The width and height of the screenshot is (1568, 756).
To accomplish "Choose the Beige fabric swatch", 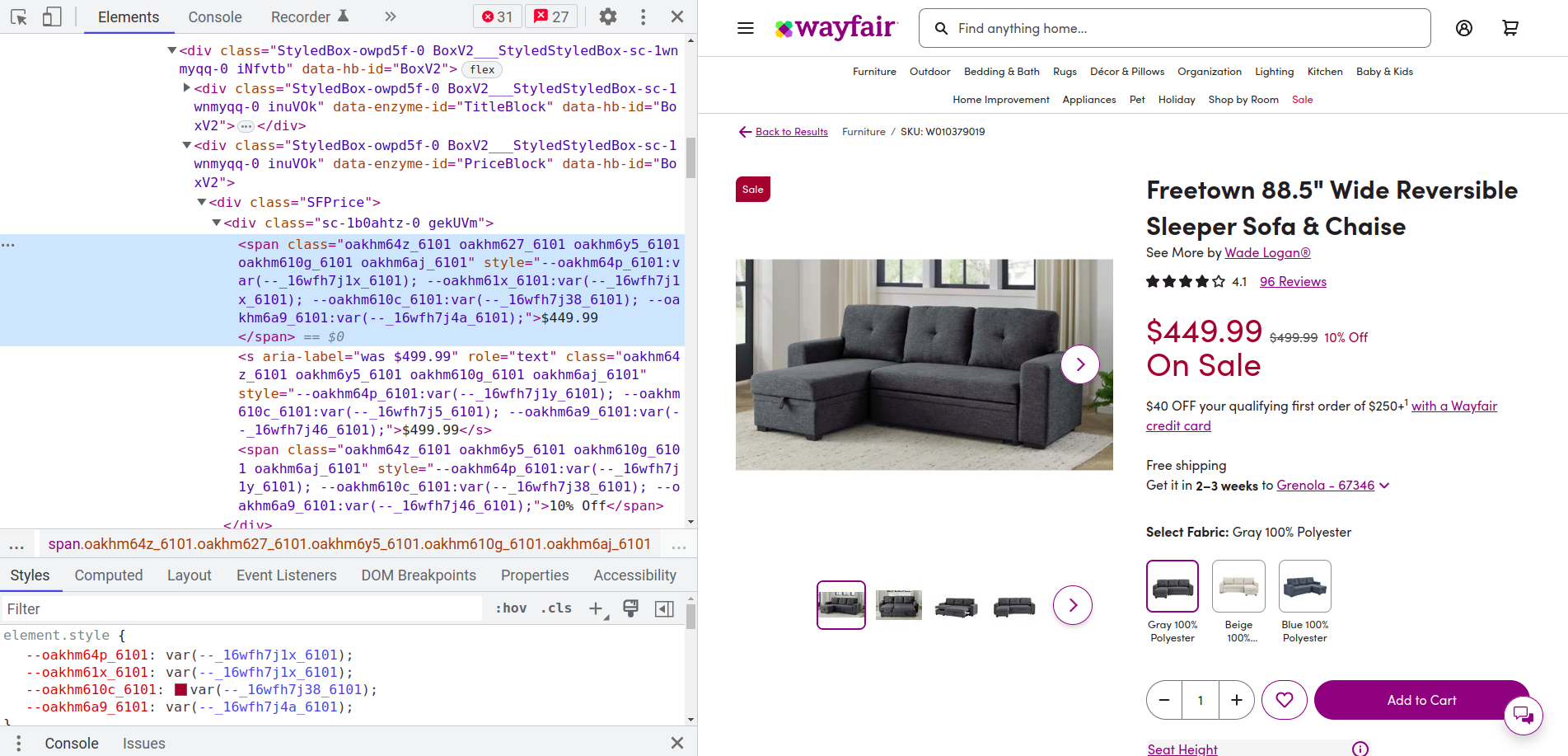I will (1238, 587).
